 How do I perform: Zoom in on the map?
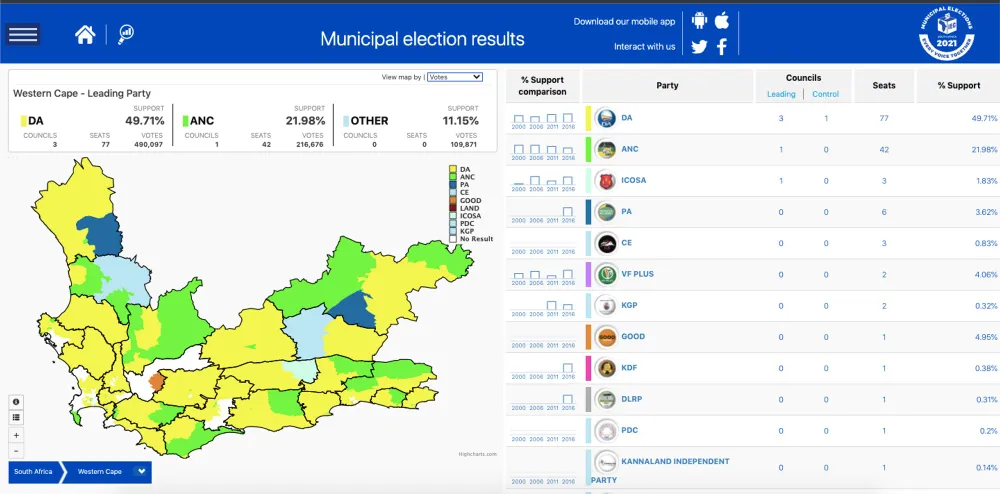[16, 435]
